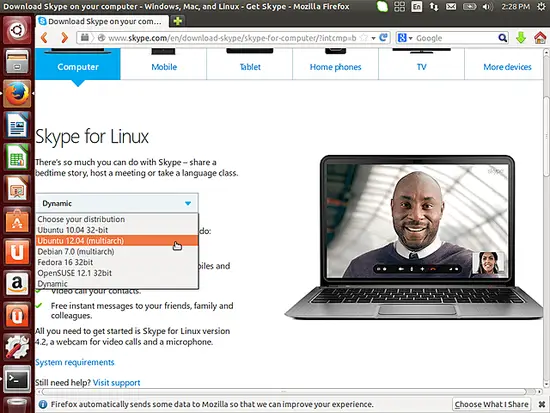Expand the Dynamic distribution dropdown
Viewport: 550px width, 413px height.
click(117, 203)
